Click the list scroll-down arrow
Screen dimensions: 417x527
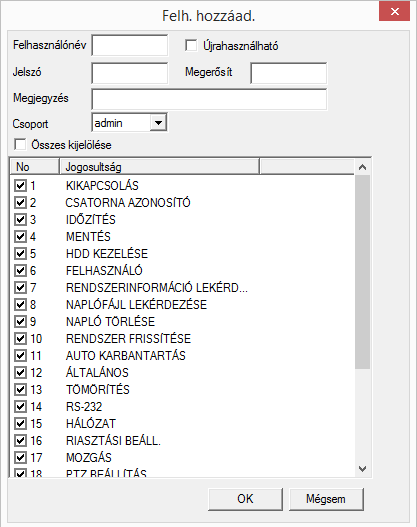(x=362, y=468)
